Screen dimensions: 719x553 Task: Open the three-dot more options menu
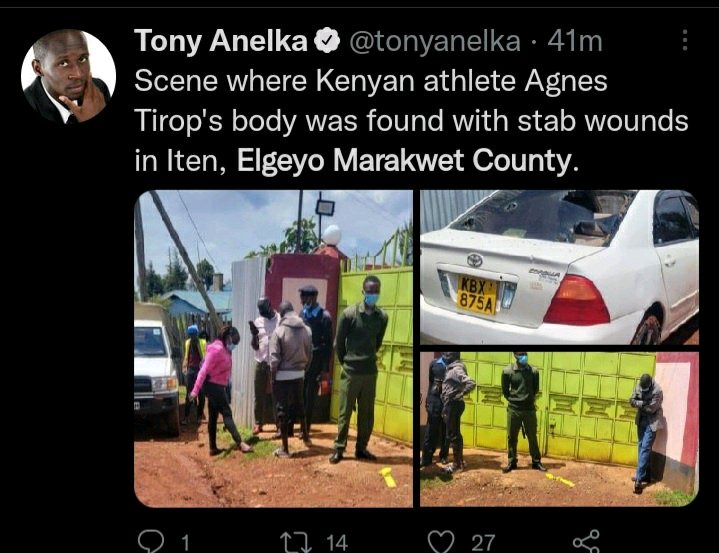click(x=685, y=40)
